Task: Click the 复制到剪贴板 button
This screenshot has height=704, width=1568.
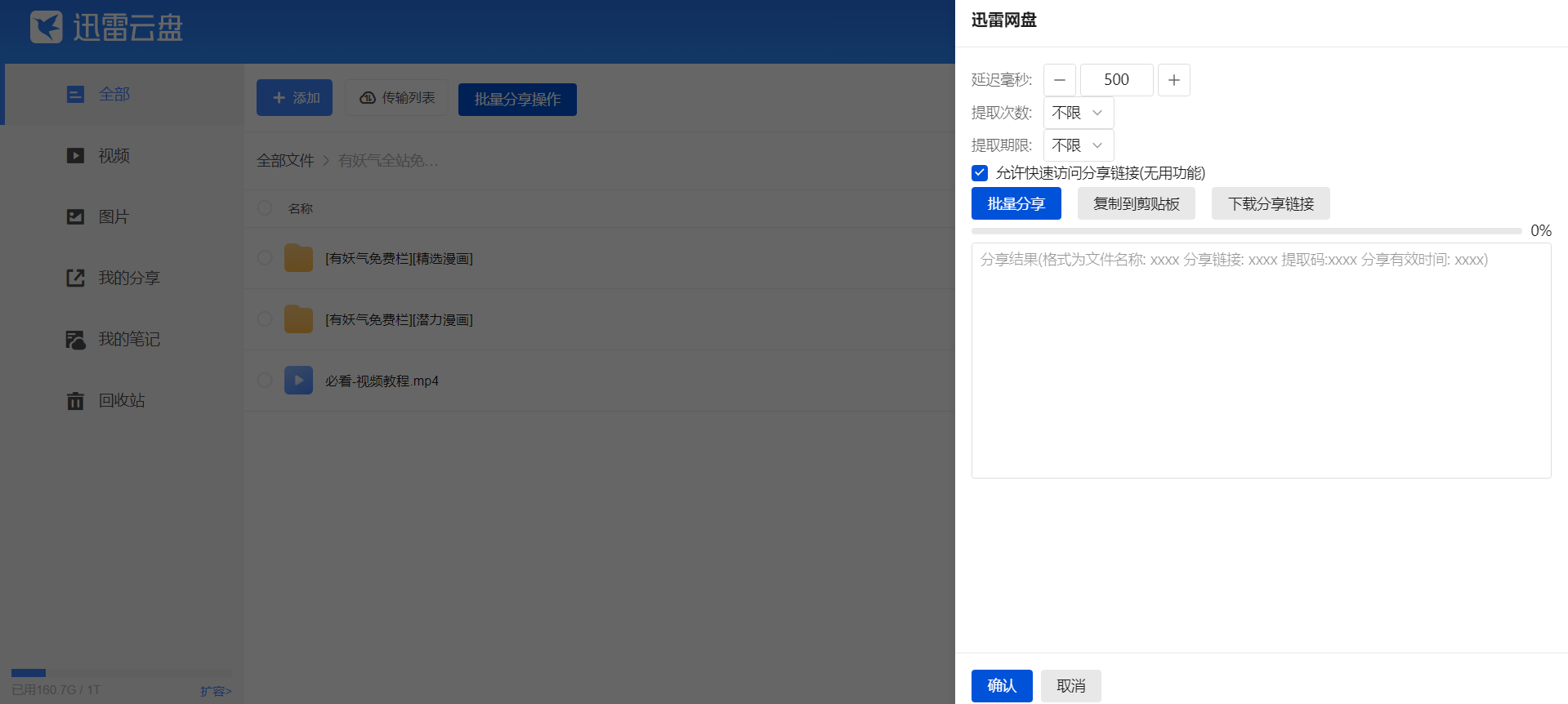Action: (x=1136, y=203)
